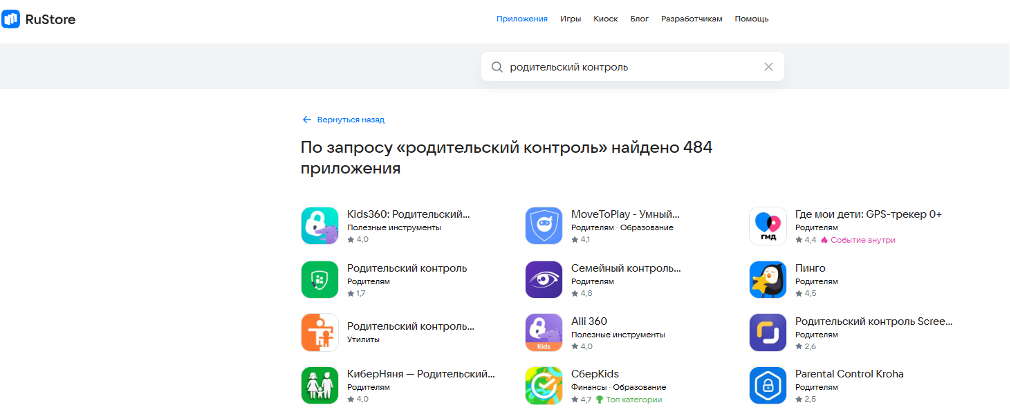Click the Утилиты category label
Image resolution: width=1010 pixels, height=412 pixels.
pos(363,339)
